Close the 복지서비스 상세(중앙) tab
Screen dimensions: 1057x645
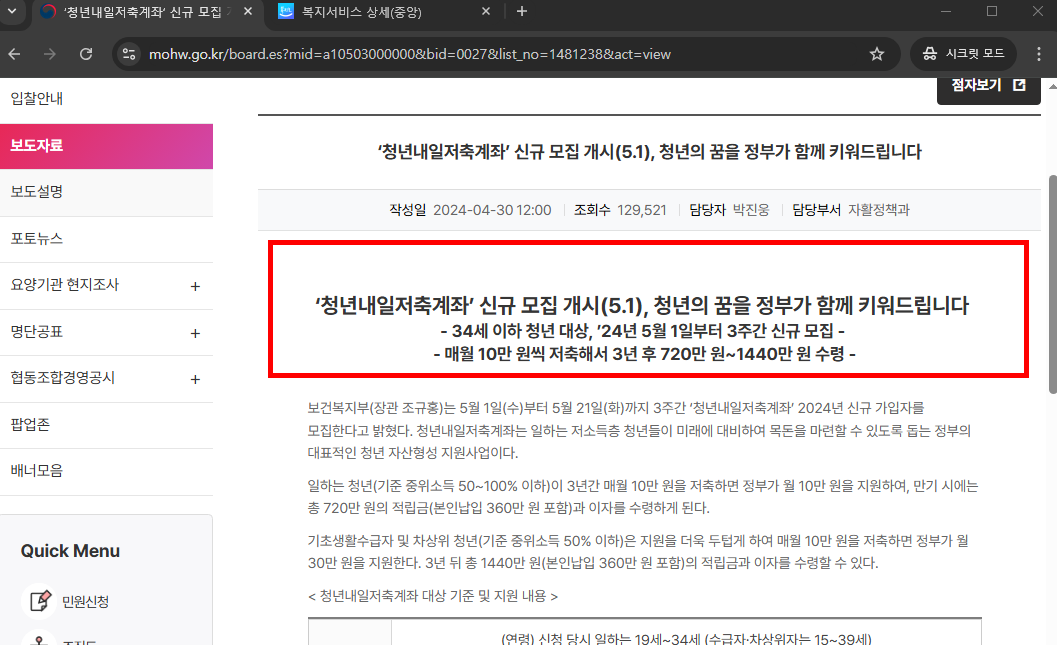(x=486, y=11)
